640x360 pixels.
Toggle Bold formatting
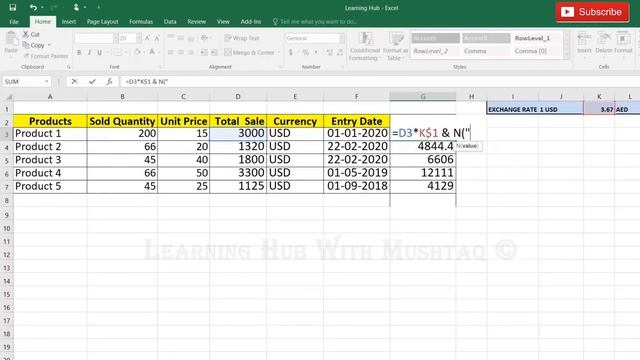click(79, 52)
